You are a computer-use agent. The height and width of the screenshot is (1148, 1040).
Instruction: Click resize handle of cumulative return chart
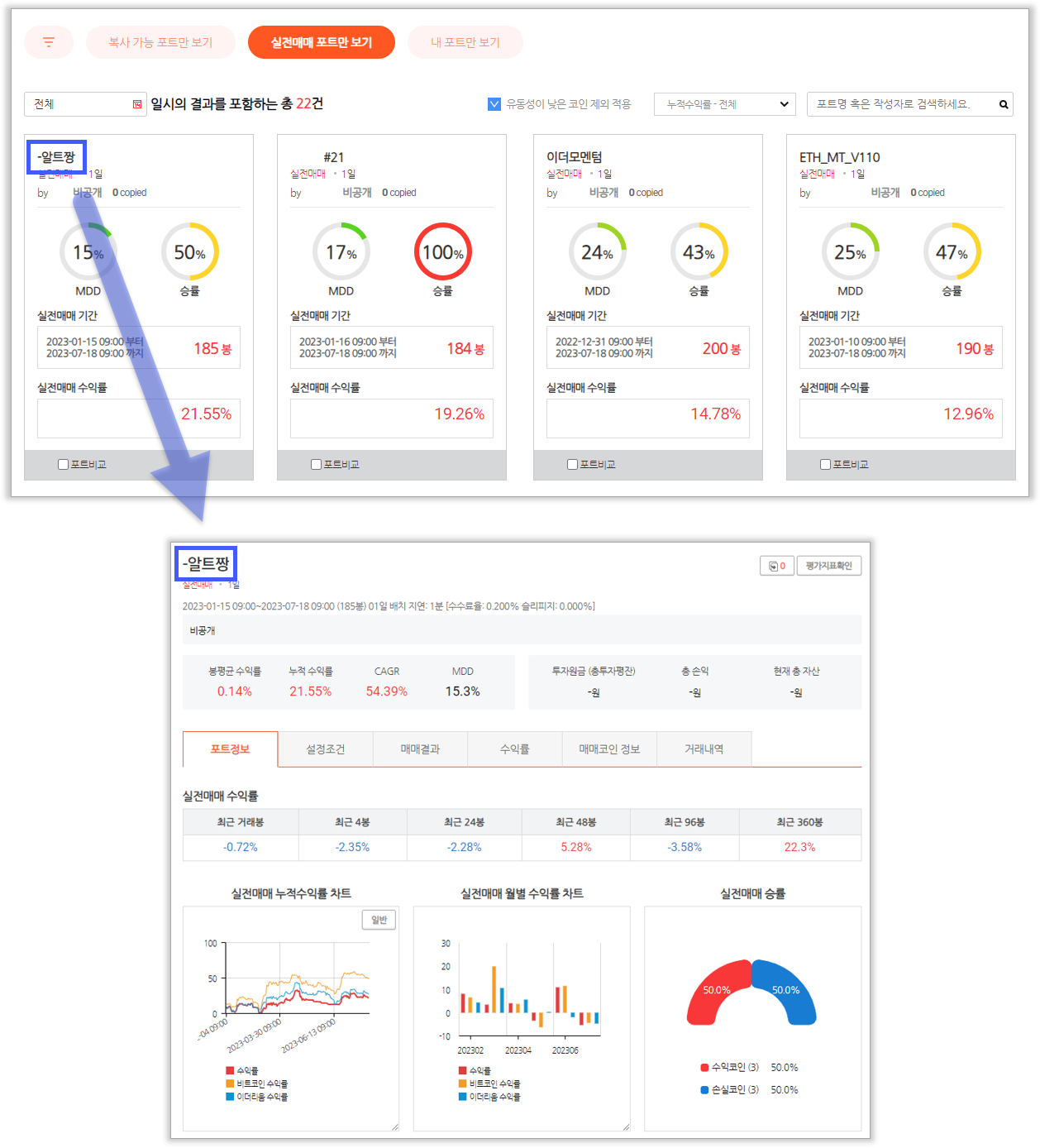click(x=394, y=1126)
